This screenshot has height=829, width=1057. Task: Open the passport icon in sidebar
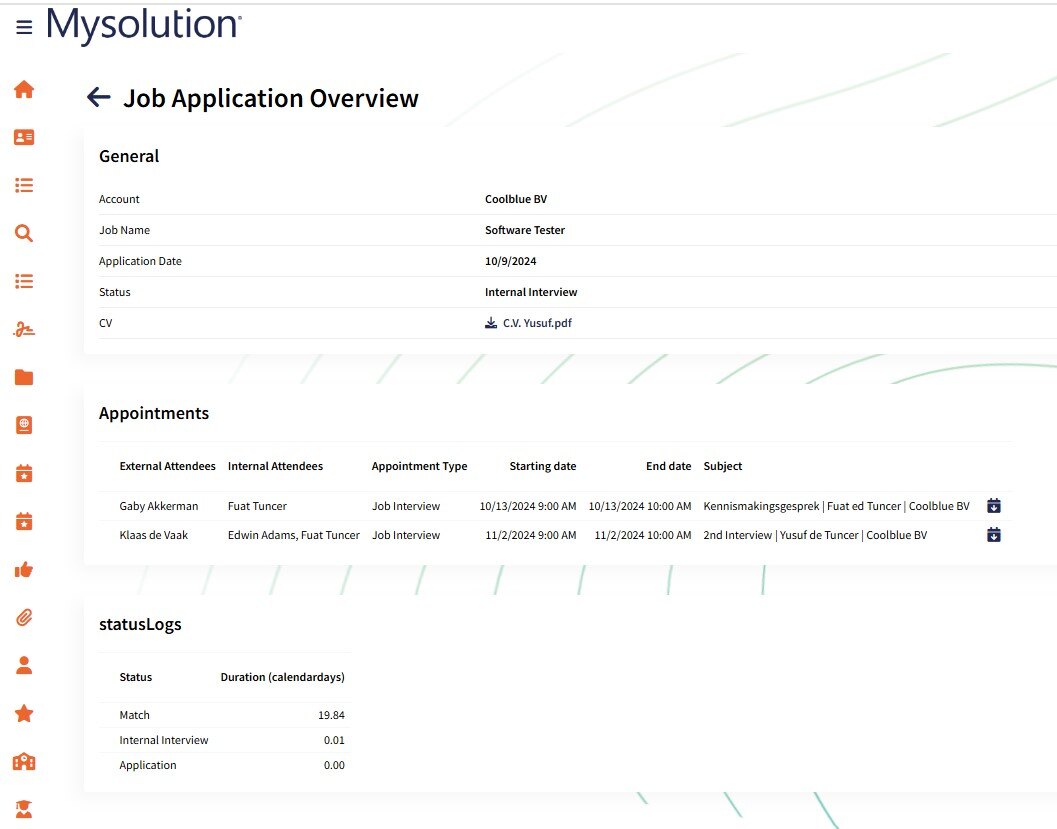(24, 425)
